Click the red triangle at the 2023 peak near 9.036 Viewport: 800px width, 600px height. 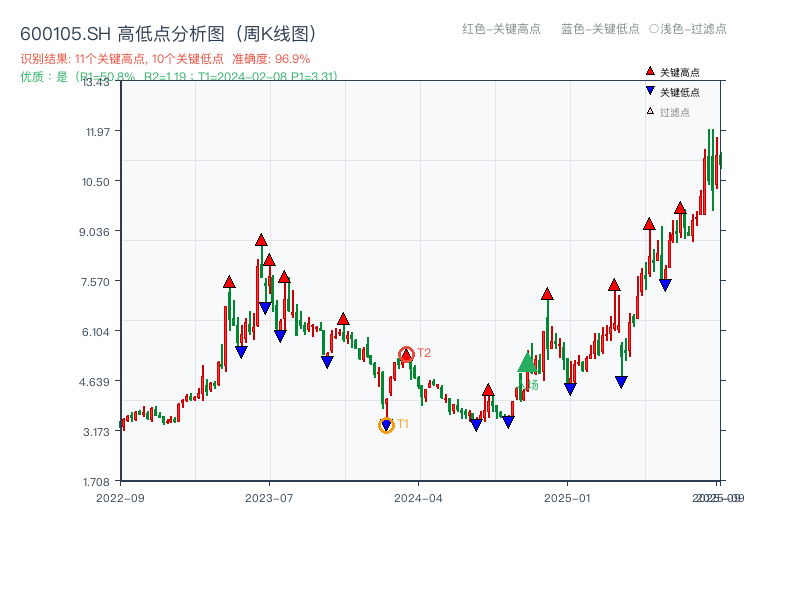click(261, 238)
